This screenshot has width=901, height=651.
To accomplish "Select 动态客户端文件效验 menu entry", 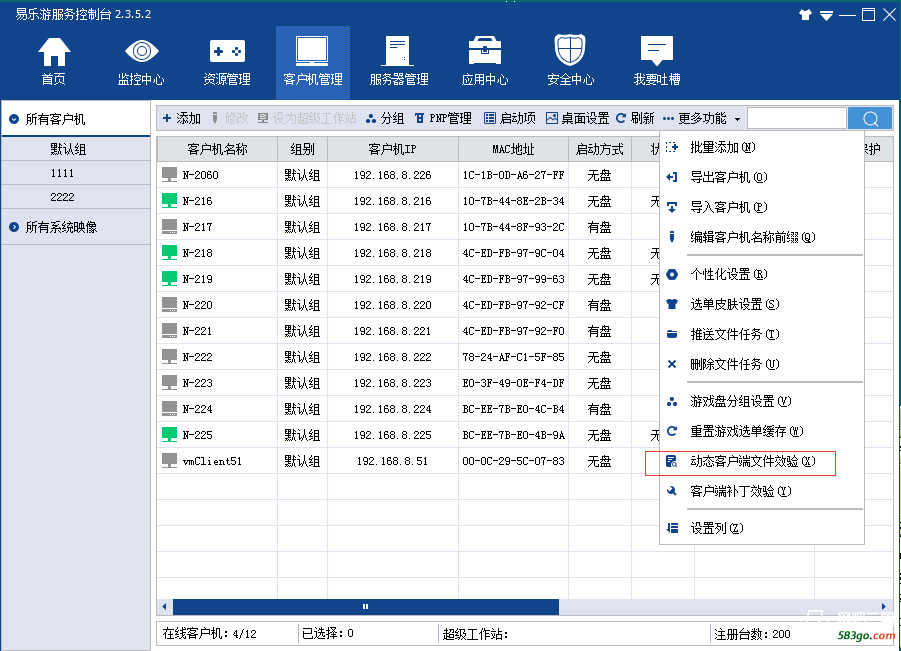I will (752, 461).
